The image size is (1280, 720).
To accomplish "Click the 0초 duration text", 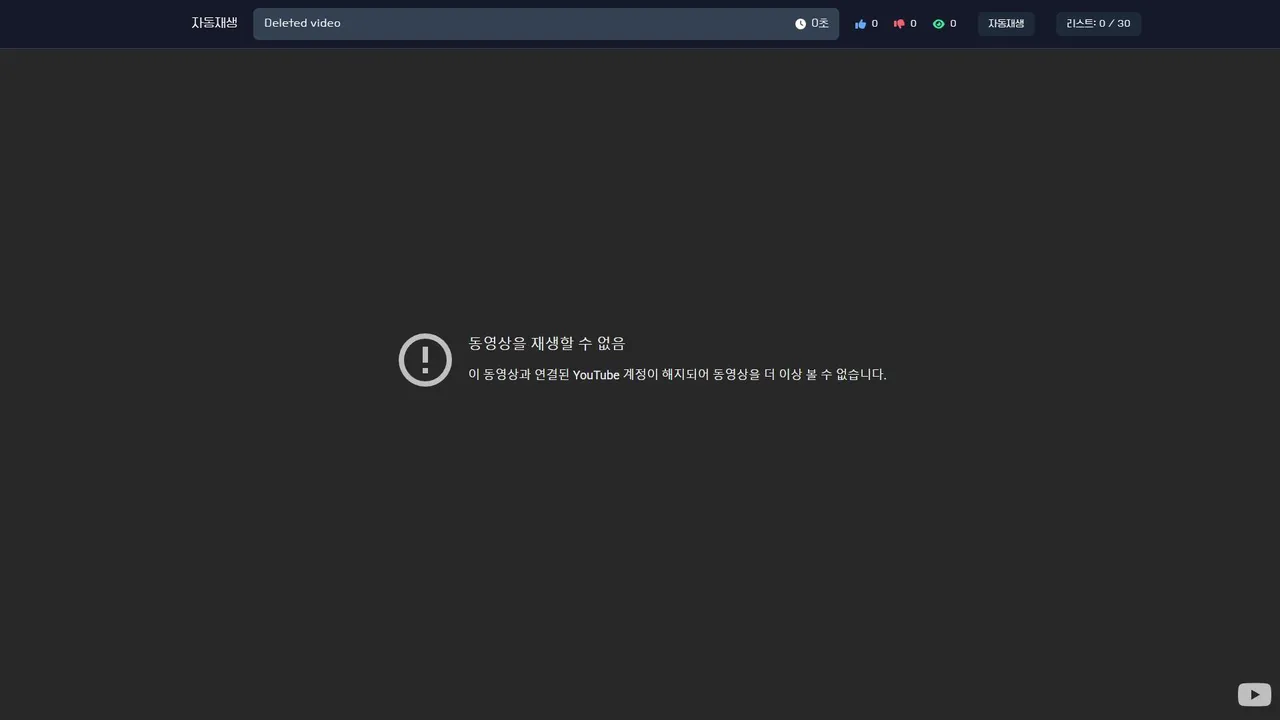I will (x=820, y=24).
